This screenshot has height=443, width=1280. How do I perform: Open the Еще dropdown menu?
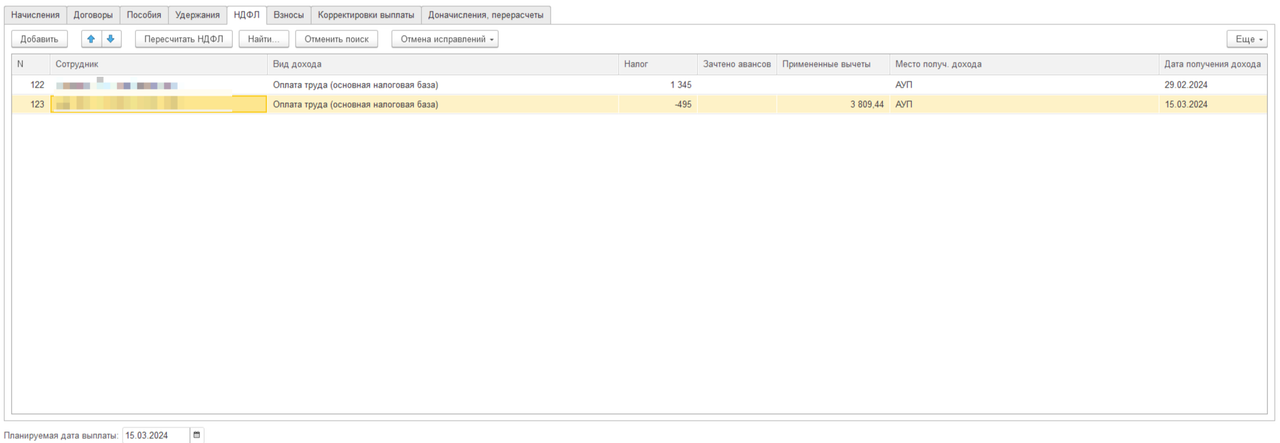1247,39
